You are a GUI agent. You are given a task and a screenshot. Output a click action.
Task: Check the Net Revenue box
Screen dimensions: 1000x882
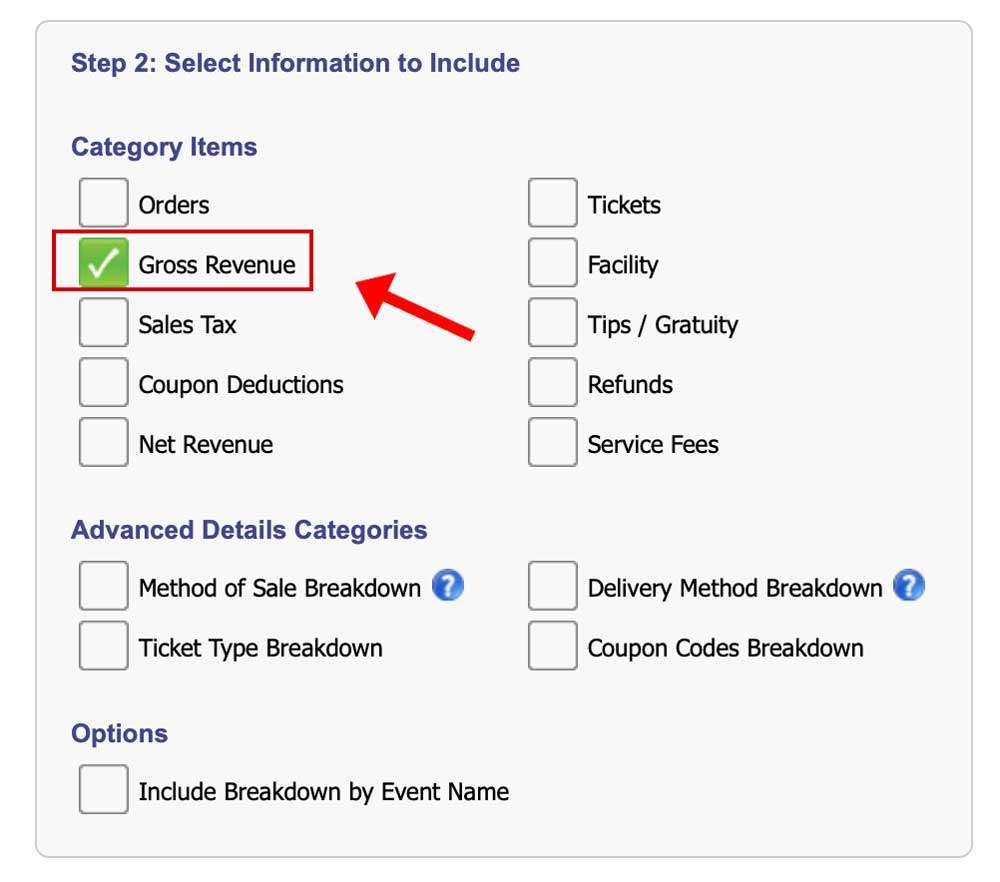[104, 443]
